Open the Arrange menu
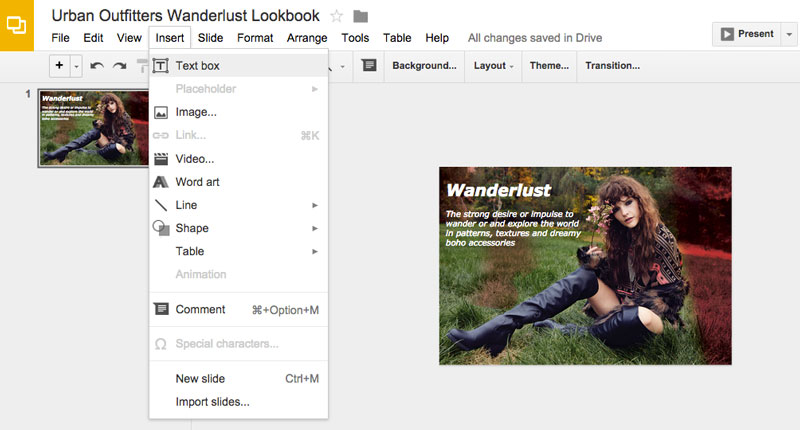Image resolution: width=800 pixels, height=430 pixels. 307,38
